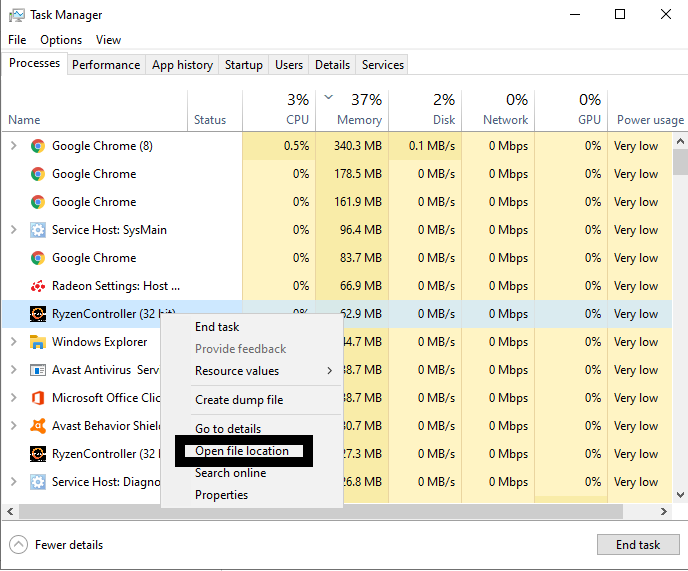Switch to the Startup tab
Image resolution: width=688 pixels, height=571 pixels.
click(x=244, y=65)
